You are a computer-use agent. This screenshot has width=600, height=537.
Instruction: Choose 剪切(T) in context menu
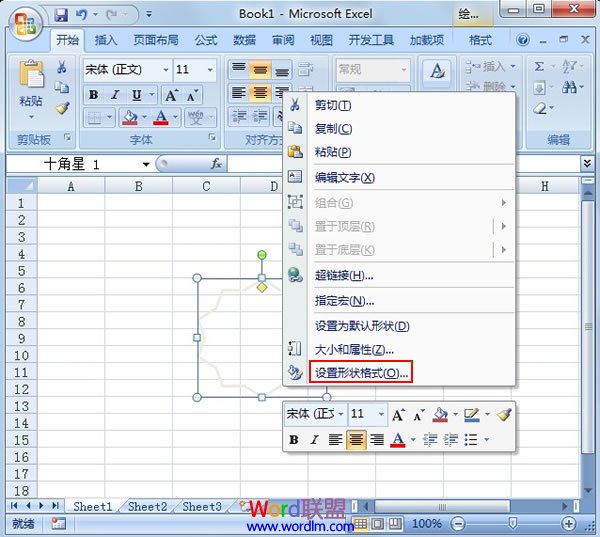[x=399, y=105]
